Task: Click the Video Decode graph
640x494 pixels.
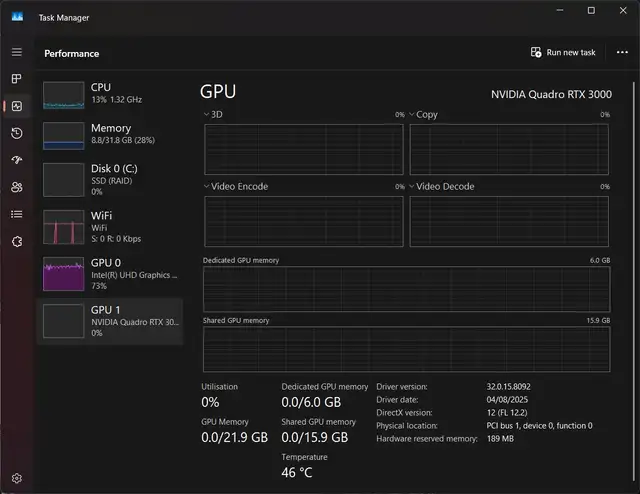Action: (x=509, y=221)
